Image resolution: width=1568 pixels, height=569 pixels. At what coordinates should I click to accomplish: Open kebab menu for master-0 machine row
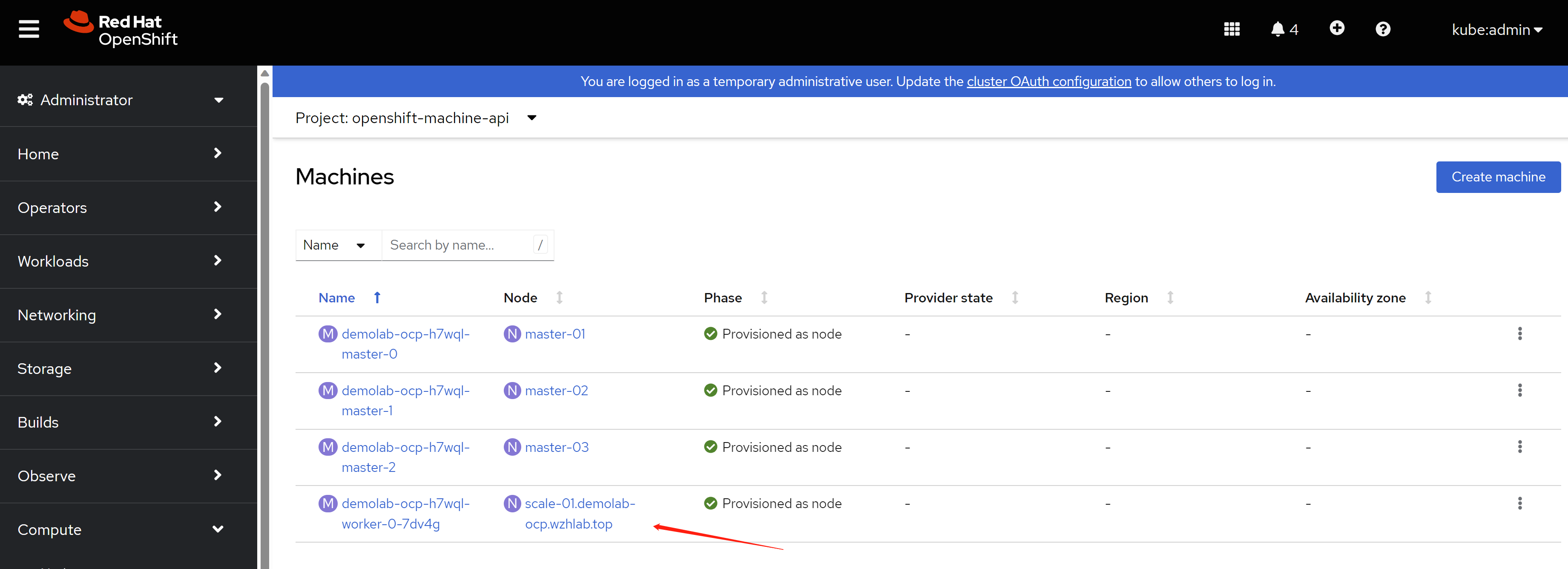(x=1519, y=333)
